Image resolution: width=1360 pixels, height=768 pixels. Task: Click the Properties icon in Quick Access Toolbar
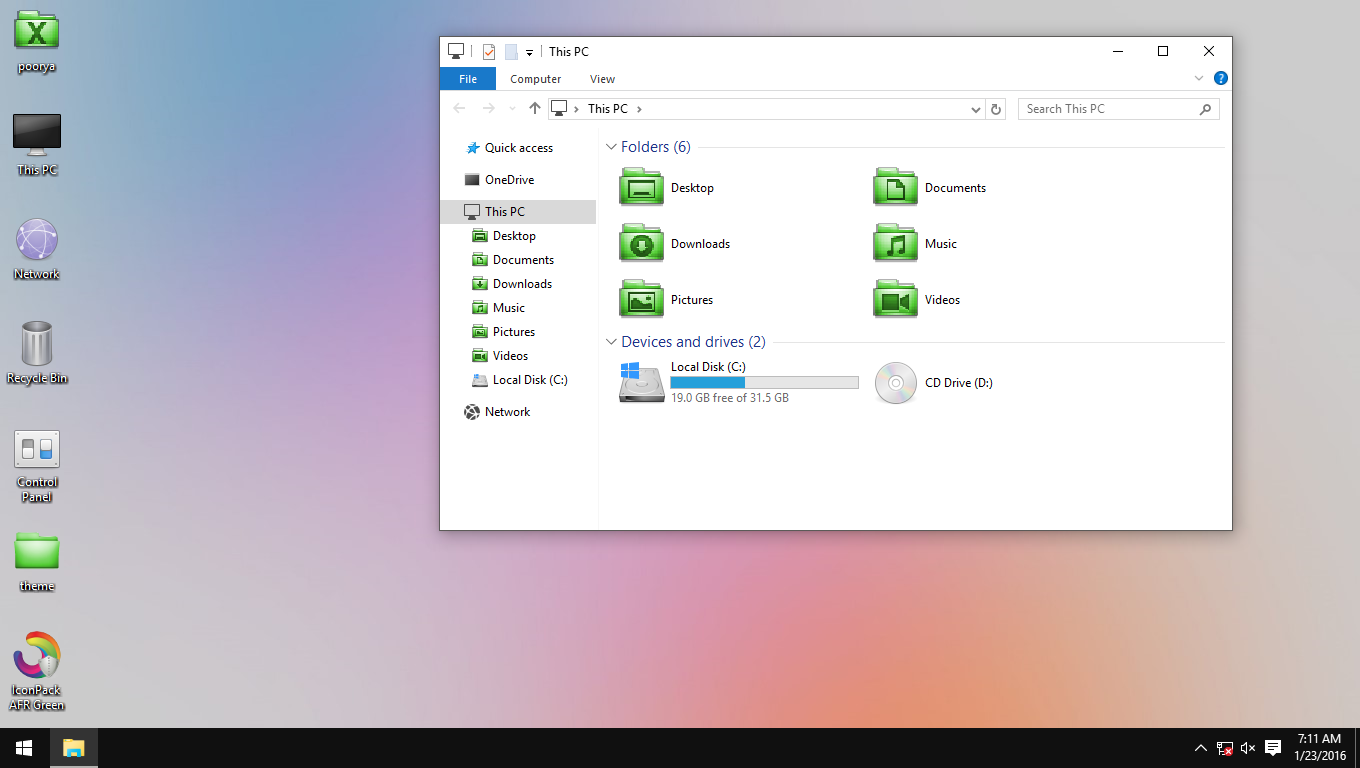[489, 51]
